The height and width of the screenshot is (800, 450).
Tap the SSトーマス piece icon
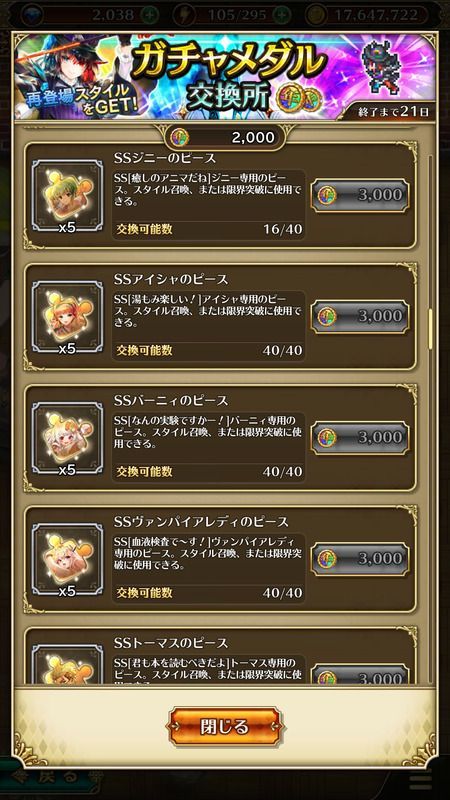67,664
